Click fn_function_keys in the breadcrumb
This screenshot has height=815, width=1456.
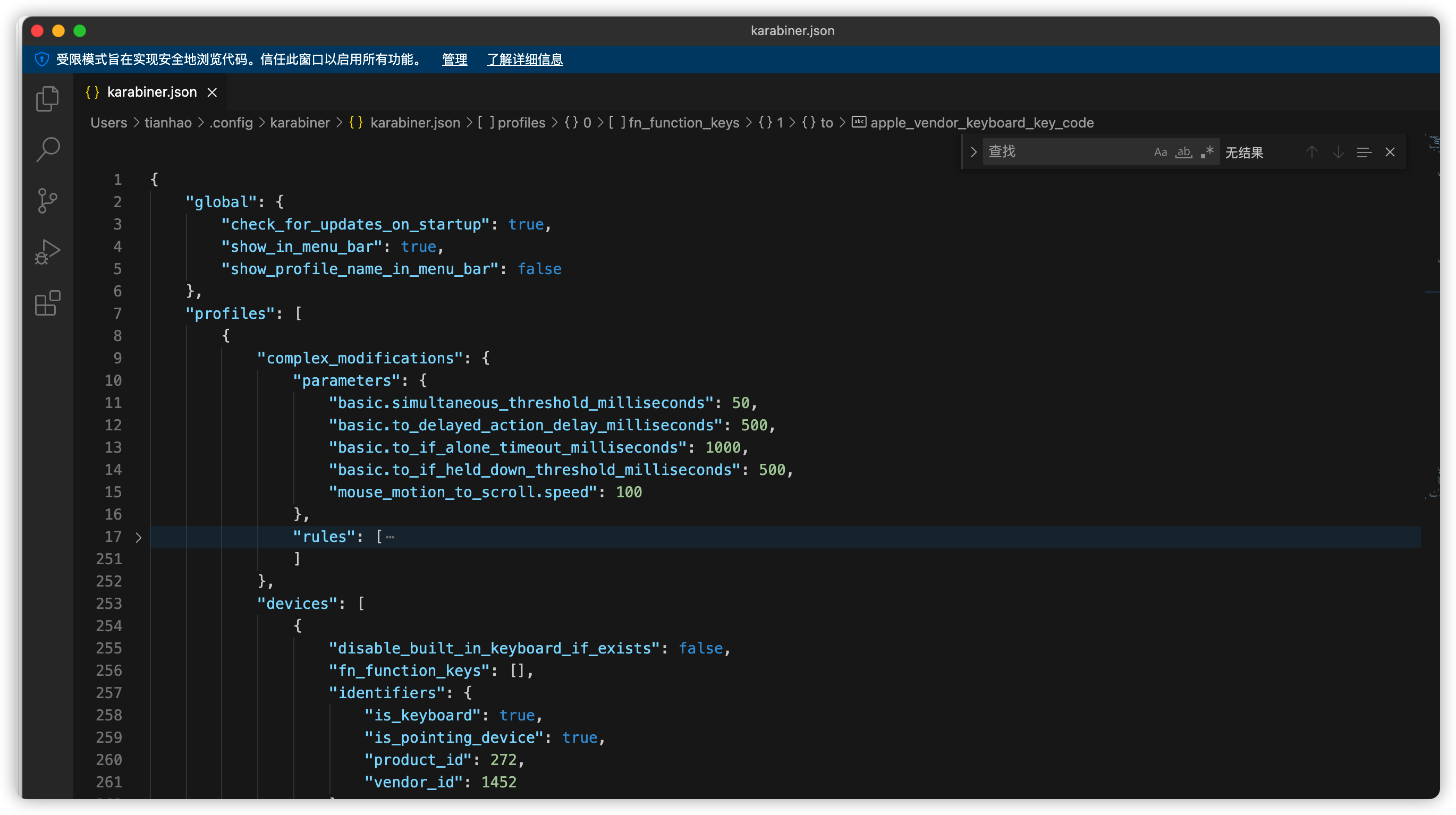point(684,123)
